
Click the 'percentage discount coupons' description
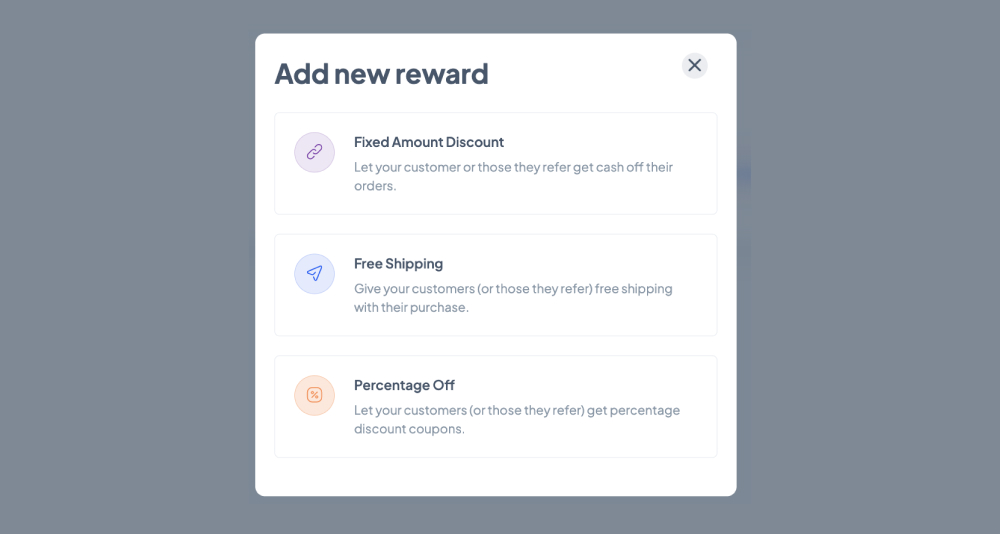(517, 419)
